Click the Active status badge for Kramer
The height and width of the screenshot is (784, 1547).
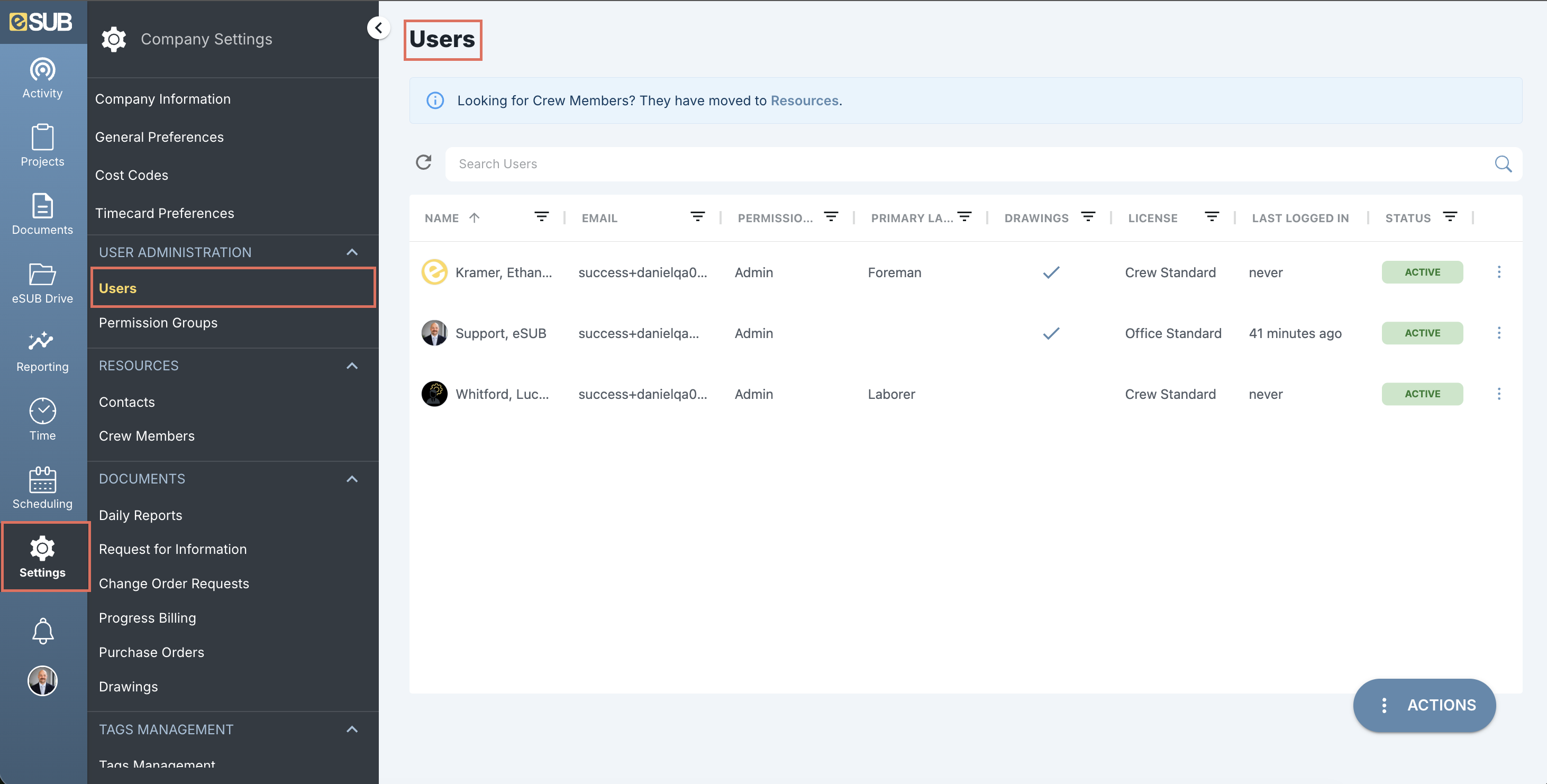(x=1422, y=272)
